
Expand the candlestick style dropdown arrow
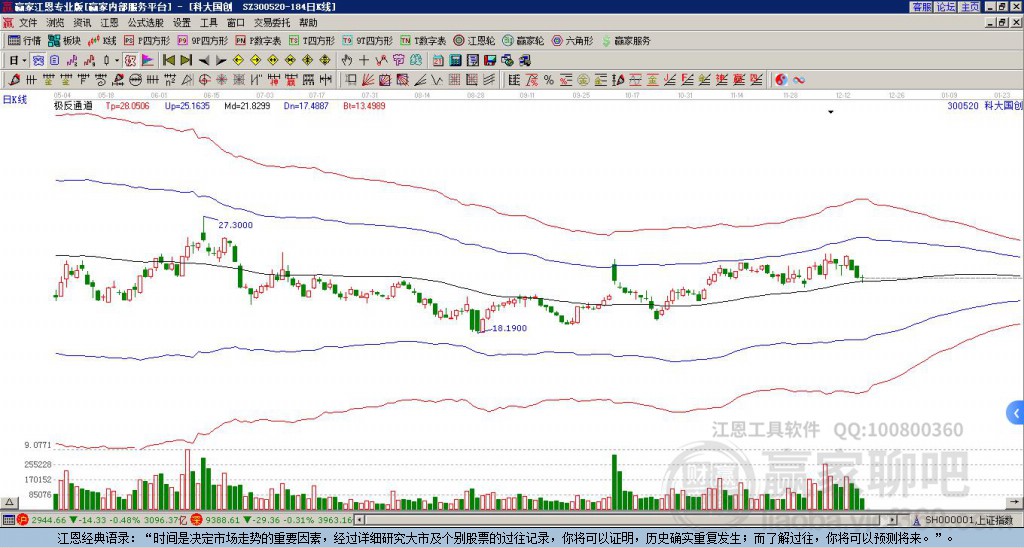(x=117, y=61)
